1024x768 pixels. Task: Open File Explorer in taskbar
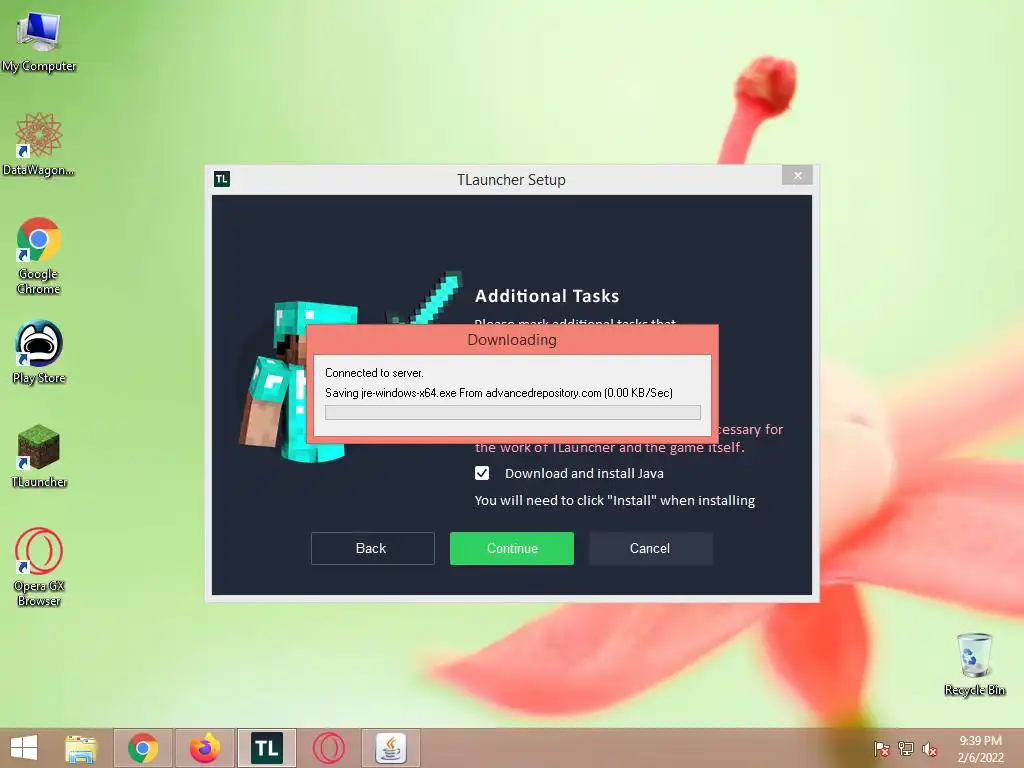tap(81, 748)
